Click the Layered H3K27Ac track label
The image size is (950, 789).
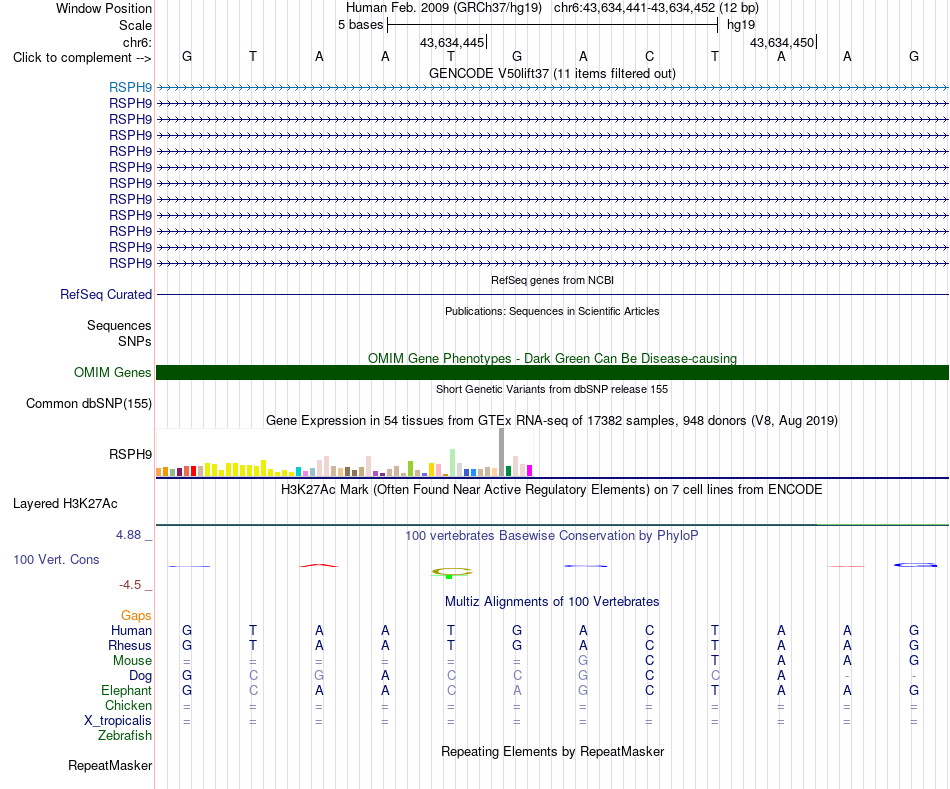point(65,504)
